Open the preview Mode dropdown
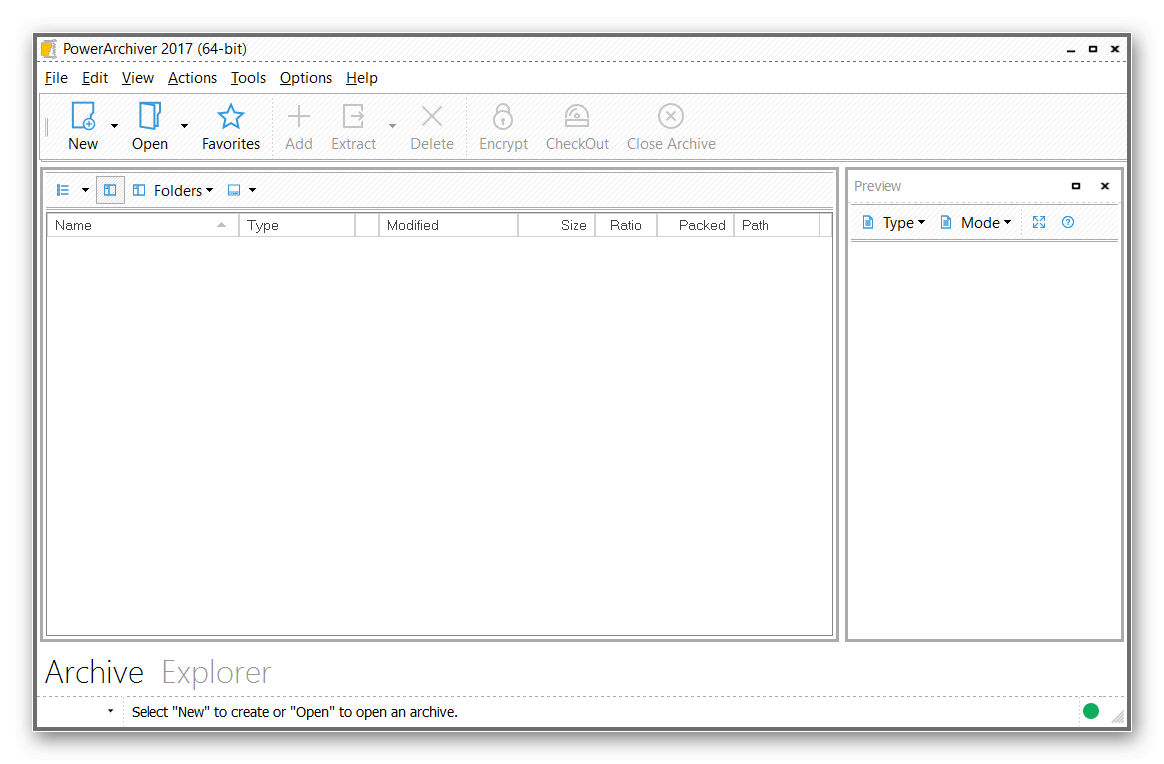The width and height of the screenshot is (1164, 764). click(975, 222)
